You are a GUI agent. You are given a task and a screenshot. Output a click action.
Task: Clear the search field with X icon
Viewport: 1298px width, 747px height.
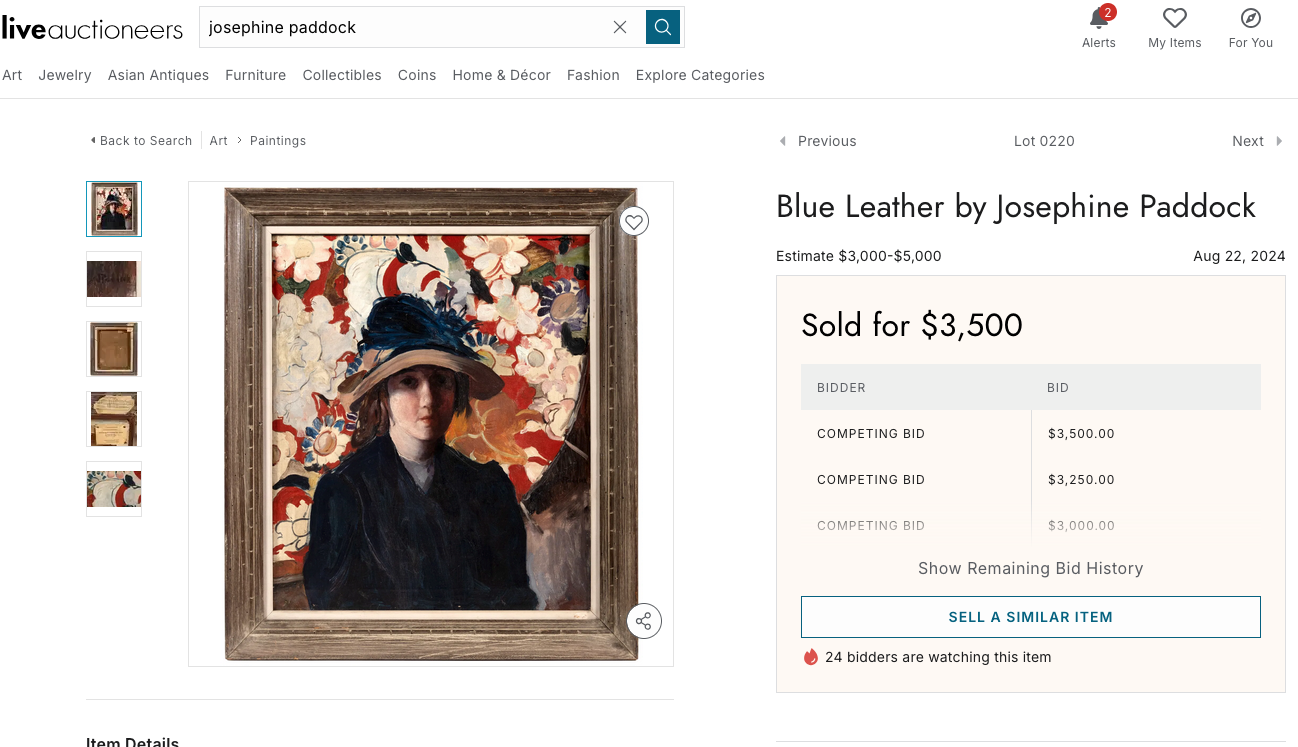point(620,27)
